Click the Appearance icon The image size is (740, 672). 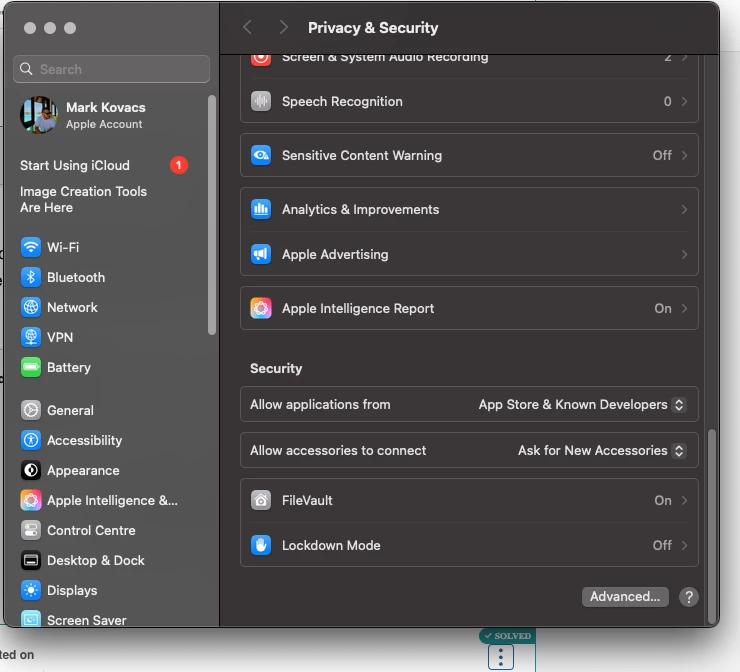31,470
